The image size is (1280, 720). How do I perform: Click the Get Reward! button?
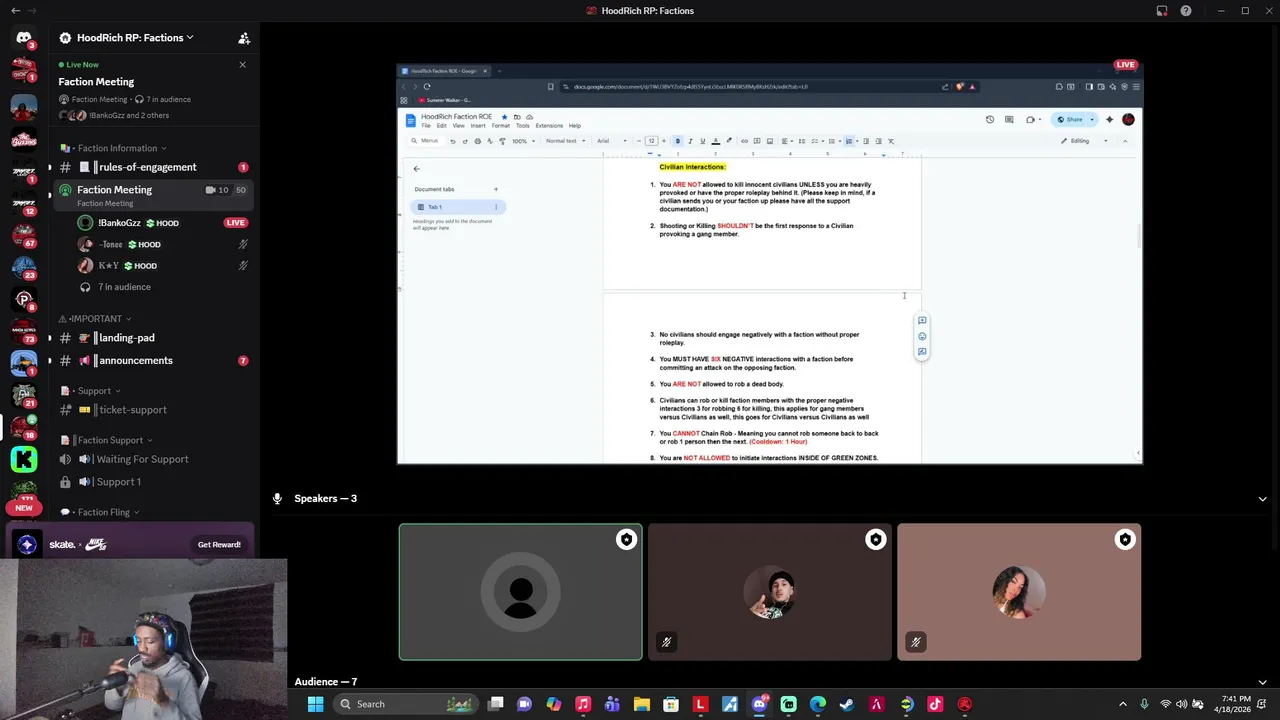(x=219, y=545)
